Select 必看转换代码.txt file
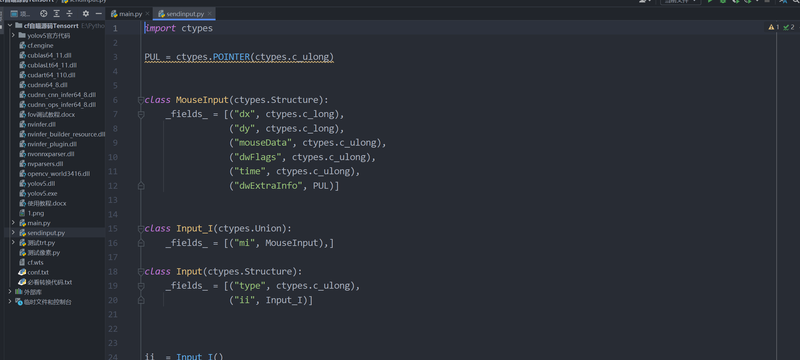Viewport: 800px width, 360px height. point(45,282)
